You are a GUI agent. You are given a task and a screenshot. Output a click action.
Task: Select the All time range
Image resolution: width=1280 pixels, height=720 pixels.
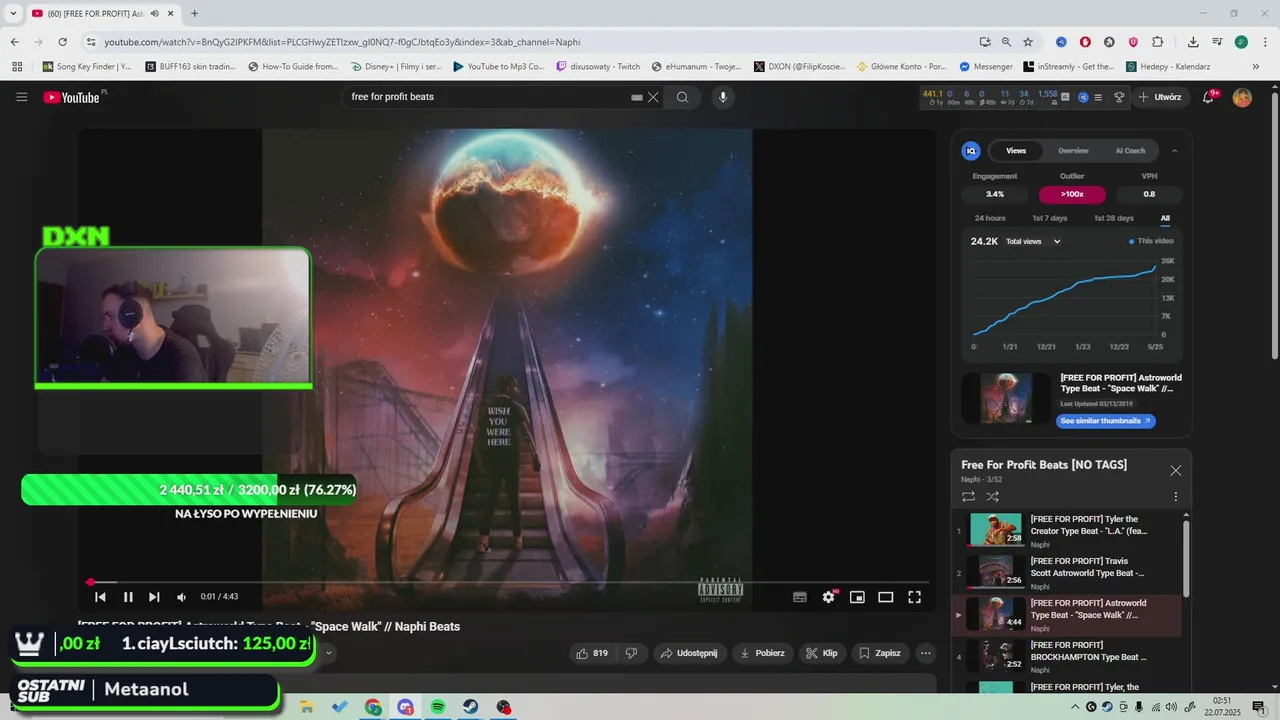pos(1165,218)
